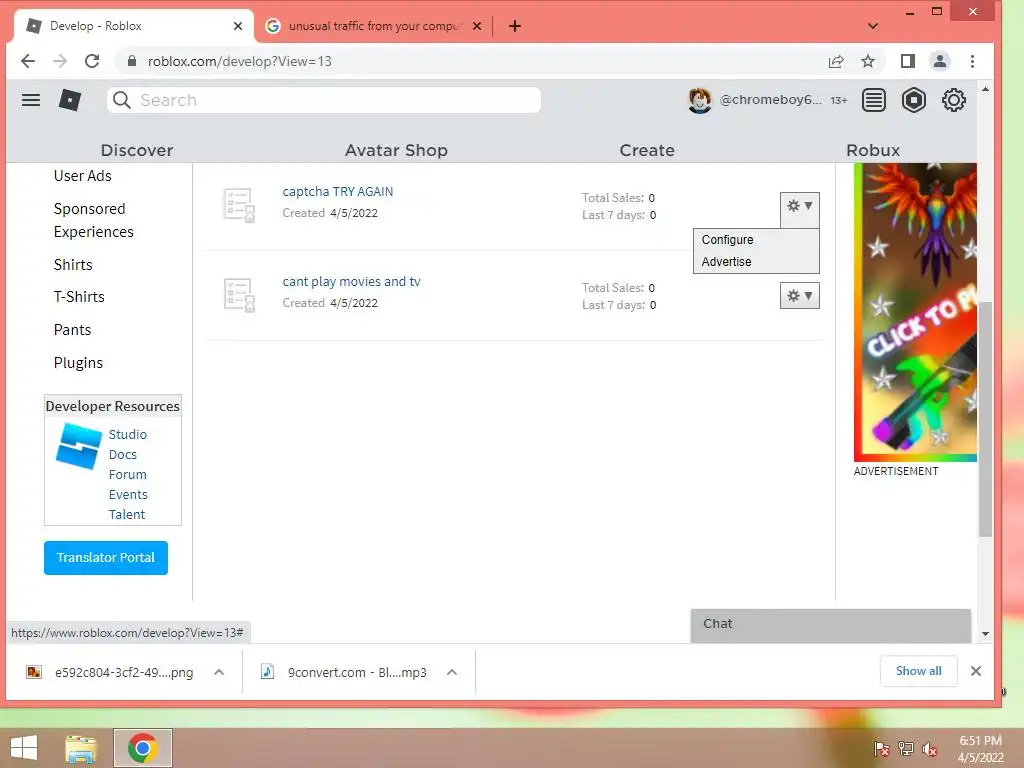Close the downloads bar
Image resolution: width=1024 pixels, height=768 pixels.
[x=976, y=671]
